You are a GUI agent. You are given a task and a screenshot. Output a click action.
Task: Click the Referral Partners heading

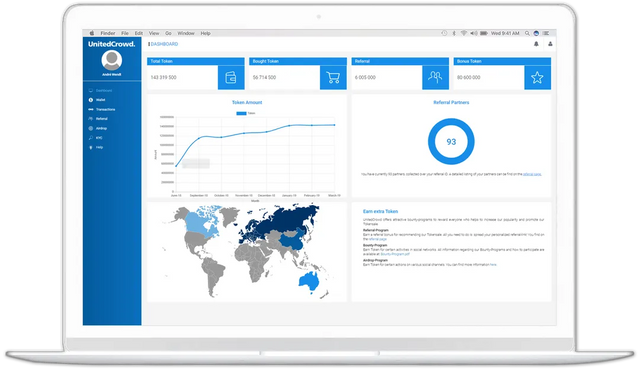coord(451,102)
